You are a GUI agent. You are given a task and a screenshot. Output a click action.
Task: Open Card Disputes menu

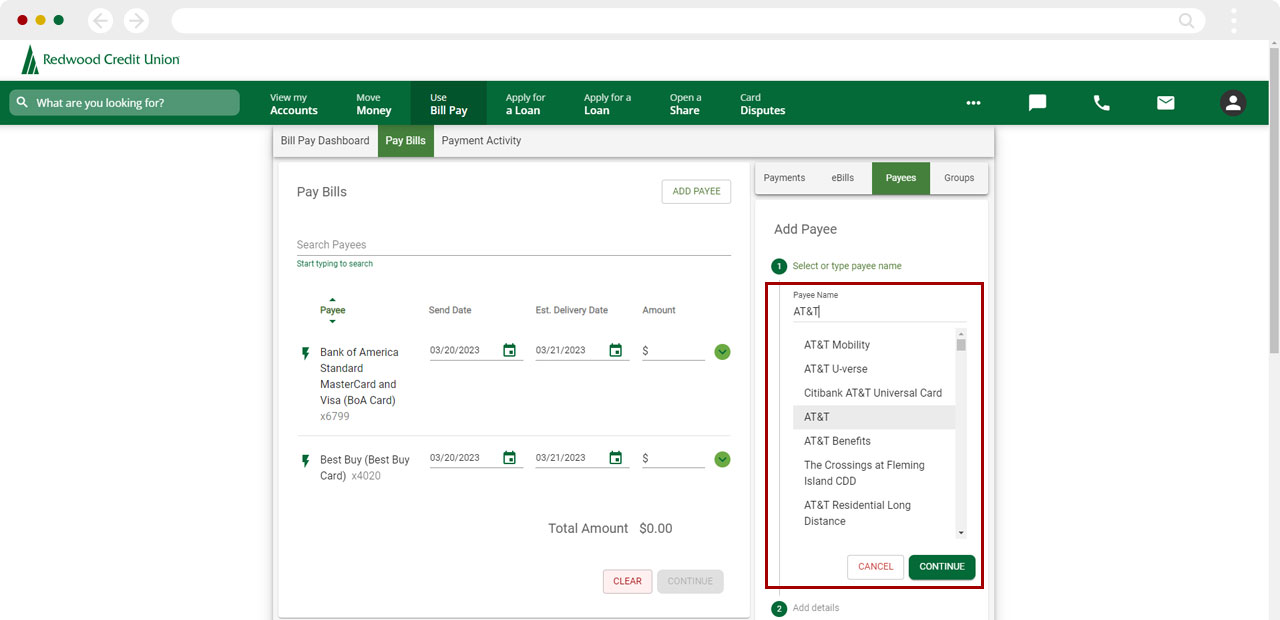[x=763, y=104]
